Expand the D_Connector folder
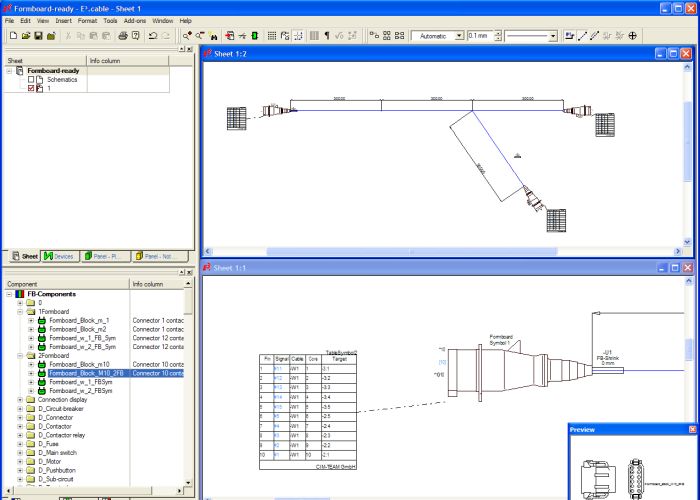The image size is (700, 500). (x=21, y=418)
